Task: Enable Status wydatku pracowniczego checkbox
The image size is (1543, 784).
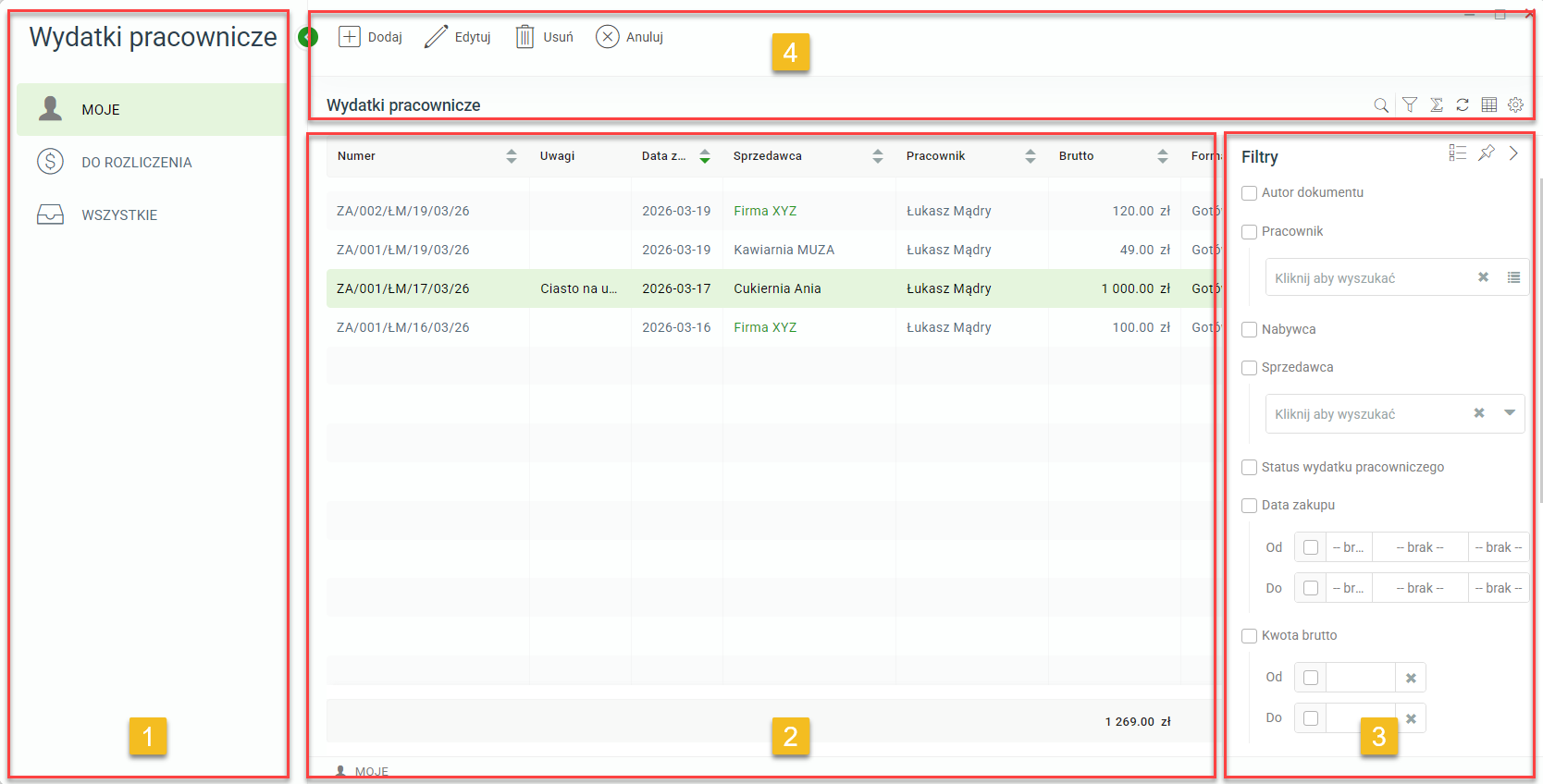Action: tap(1249, 468)
